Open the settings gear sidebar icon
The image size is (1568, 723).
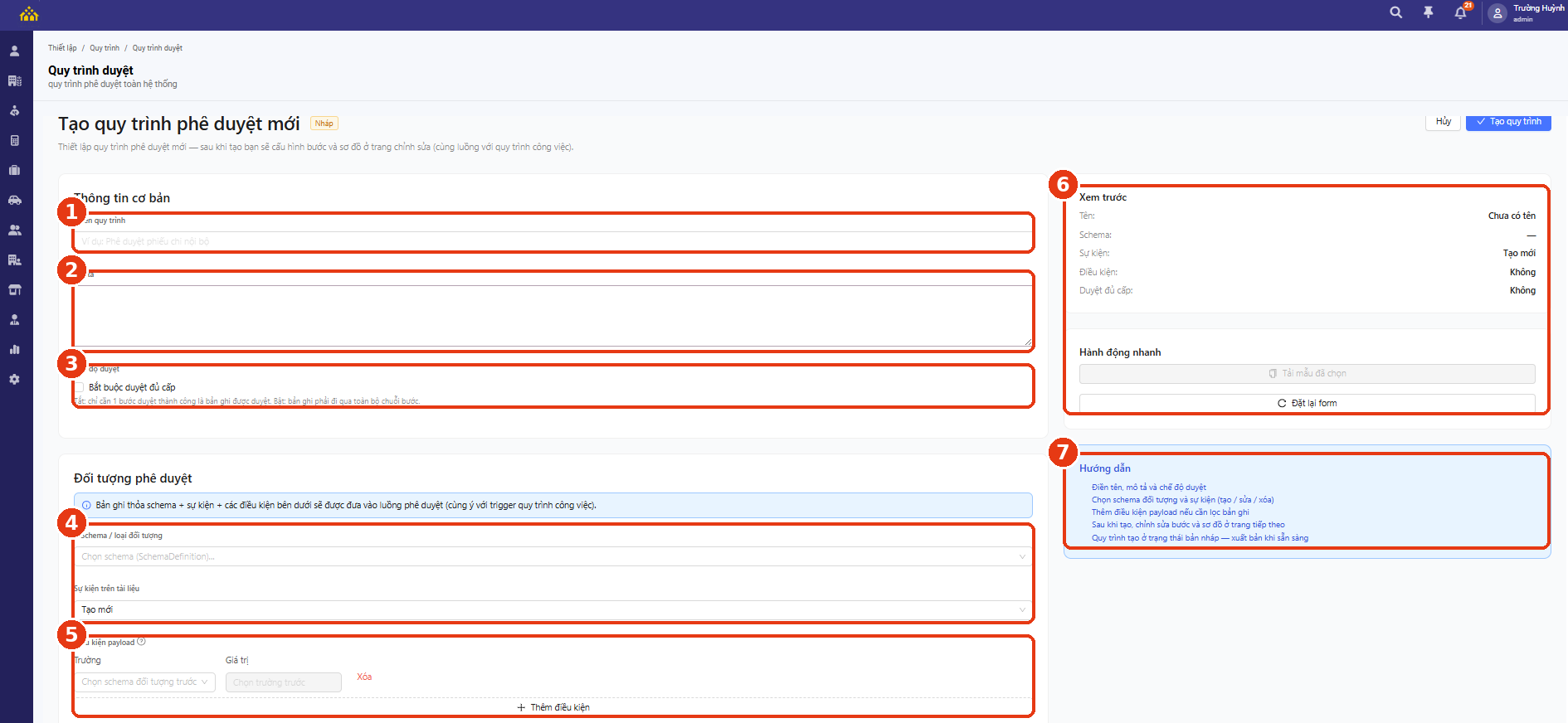14,380
